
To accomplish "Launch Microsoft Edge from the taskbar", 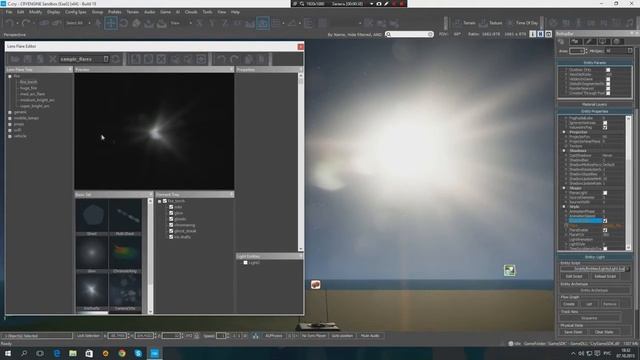I will tap(57, 353).
